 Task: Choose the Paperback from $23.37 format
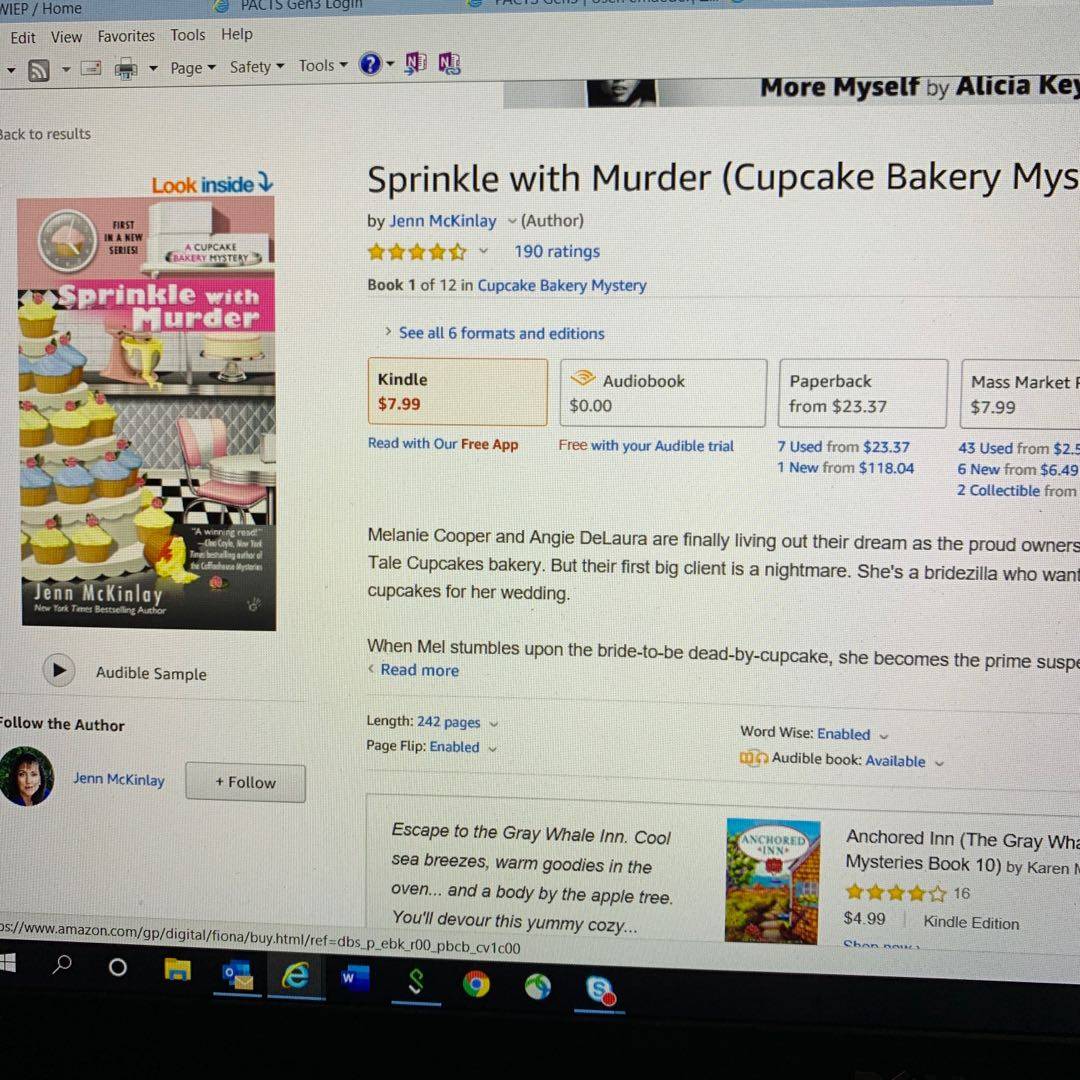point(863,393)
